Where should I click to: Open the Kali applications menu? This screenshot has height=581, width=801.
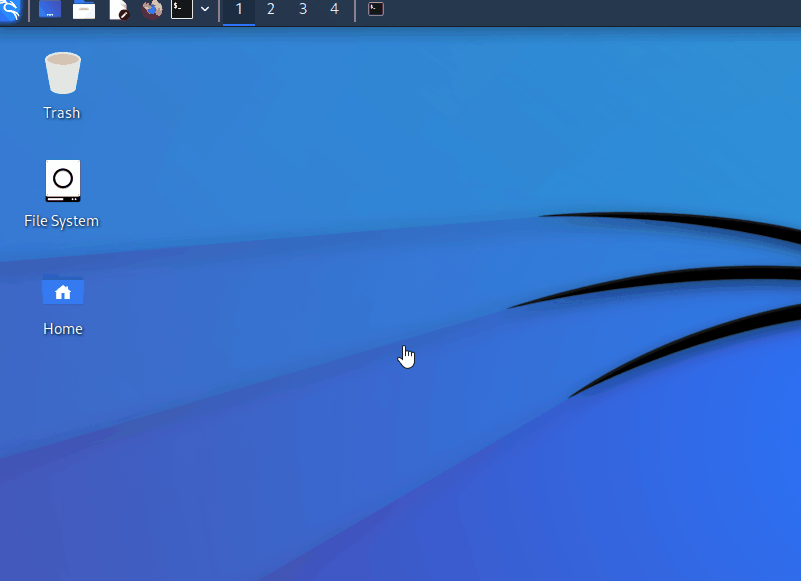tap(12, 10)
